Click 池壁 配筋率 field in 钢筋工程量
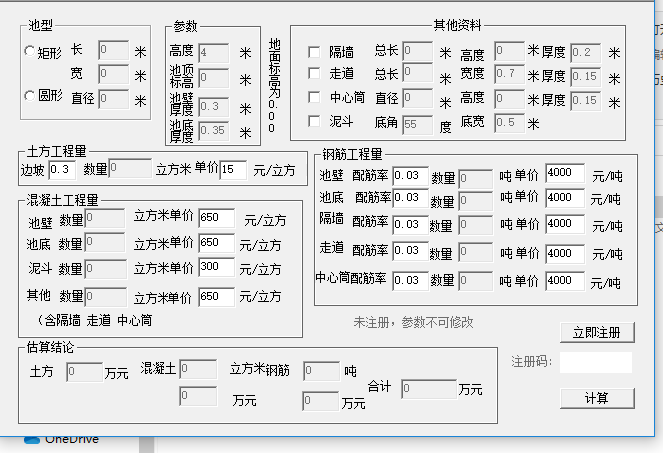663x453 pixels. [411, 176]
